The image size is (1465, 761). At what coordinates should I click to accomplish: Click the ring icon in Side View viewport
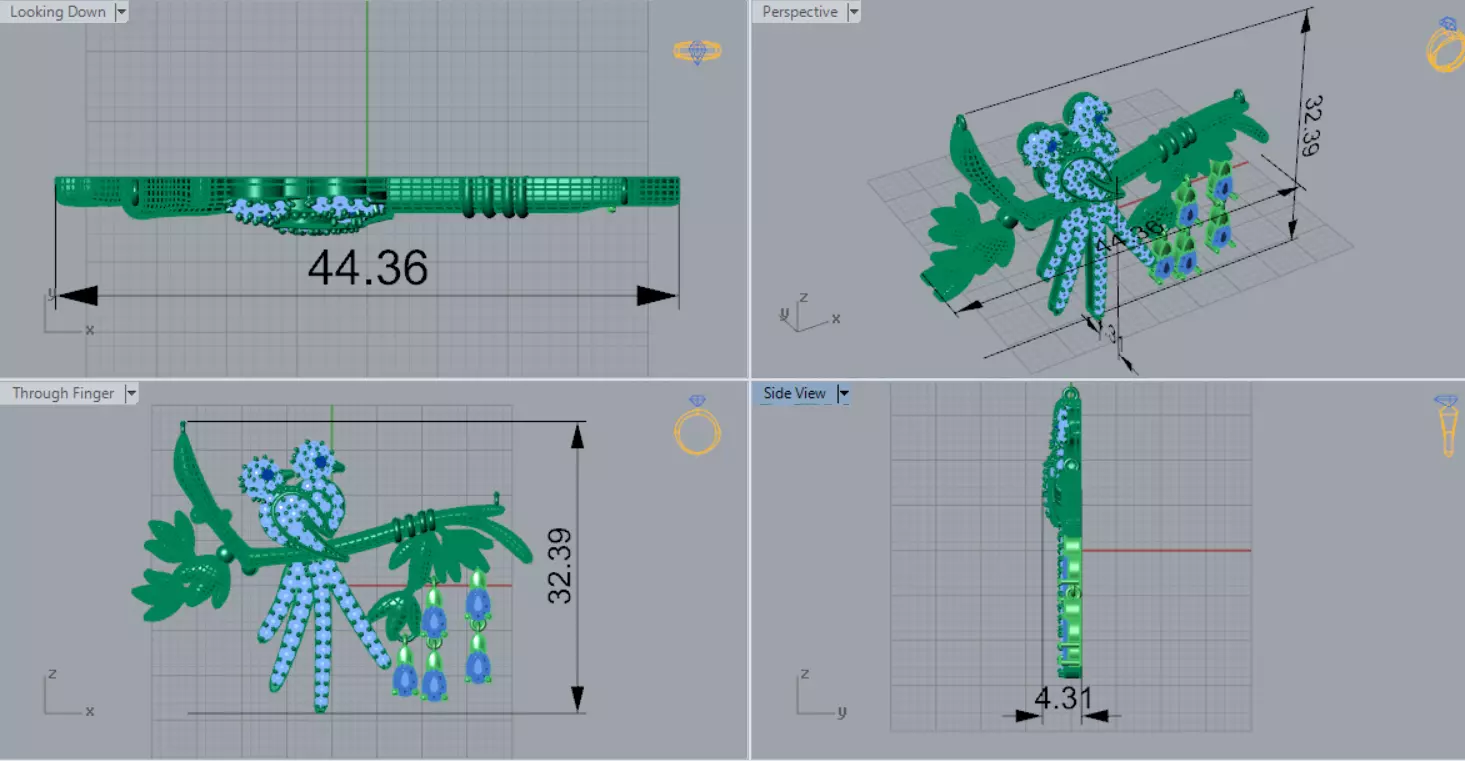1447,426
